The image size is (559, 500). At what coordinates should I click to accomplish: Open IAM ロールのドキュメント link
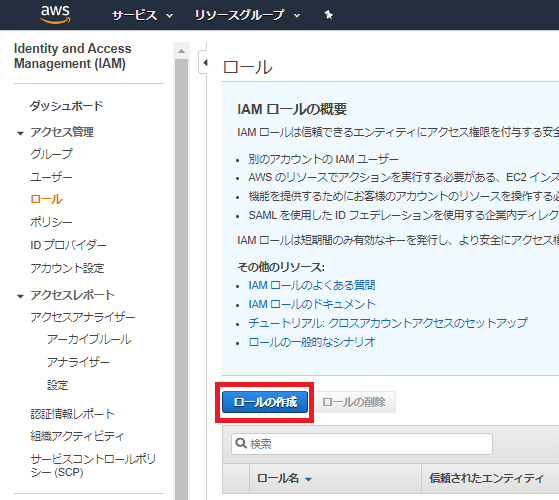(x=312, y=304)
